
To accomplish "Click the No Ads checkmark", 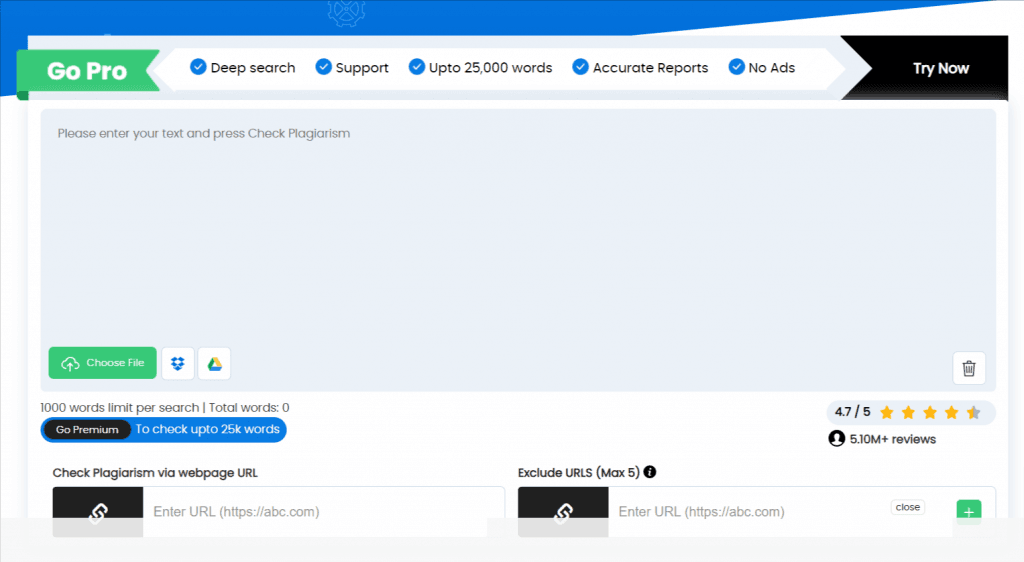I will click(x=736, y=67).
